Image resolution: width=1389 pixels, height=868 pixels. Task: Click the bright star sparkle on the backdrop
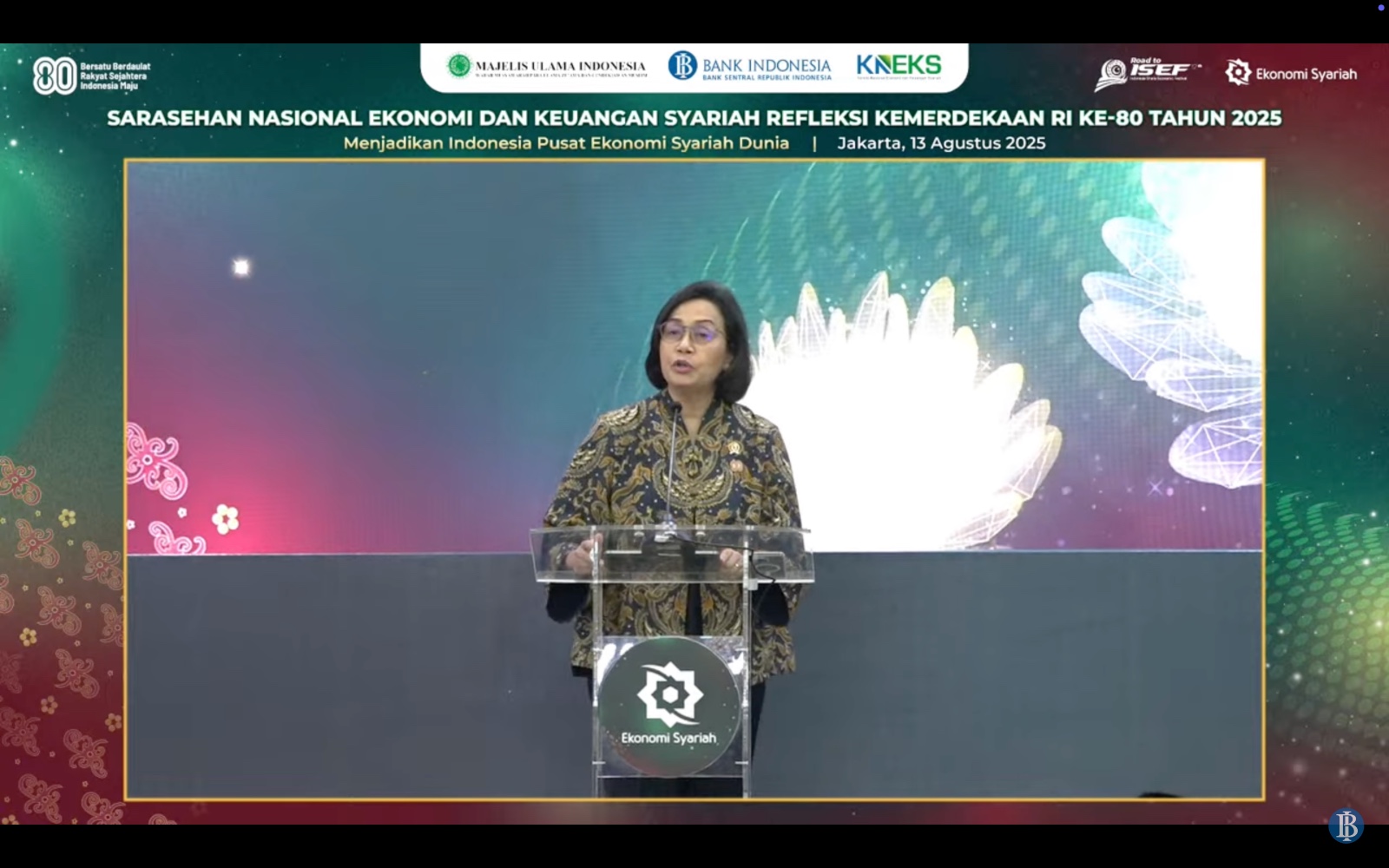(241, 267)
